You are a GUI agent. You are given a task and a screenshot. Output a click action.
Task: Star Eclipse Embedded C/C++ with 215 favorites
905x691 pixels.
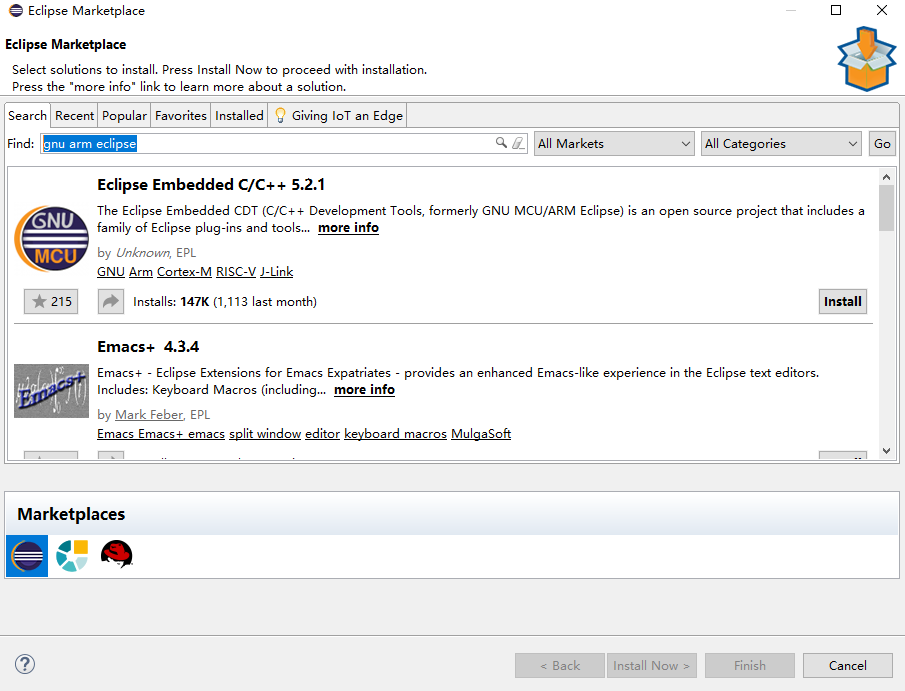(x=51, y=301)
